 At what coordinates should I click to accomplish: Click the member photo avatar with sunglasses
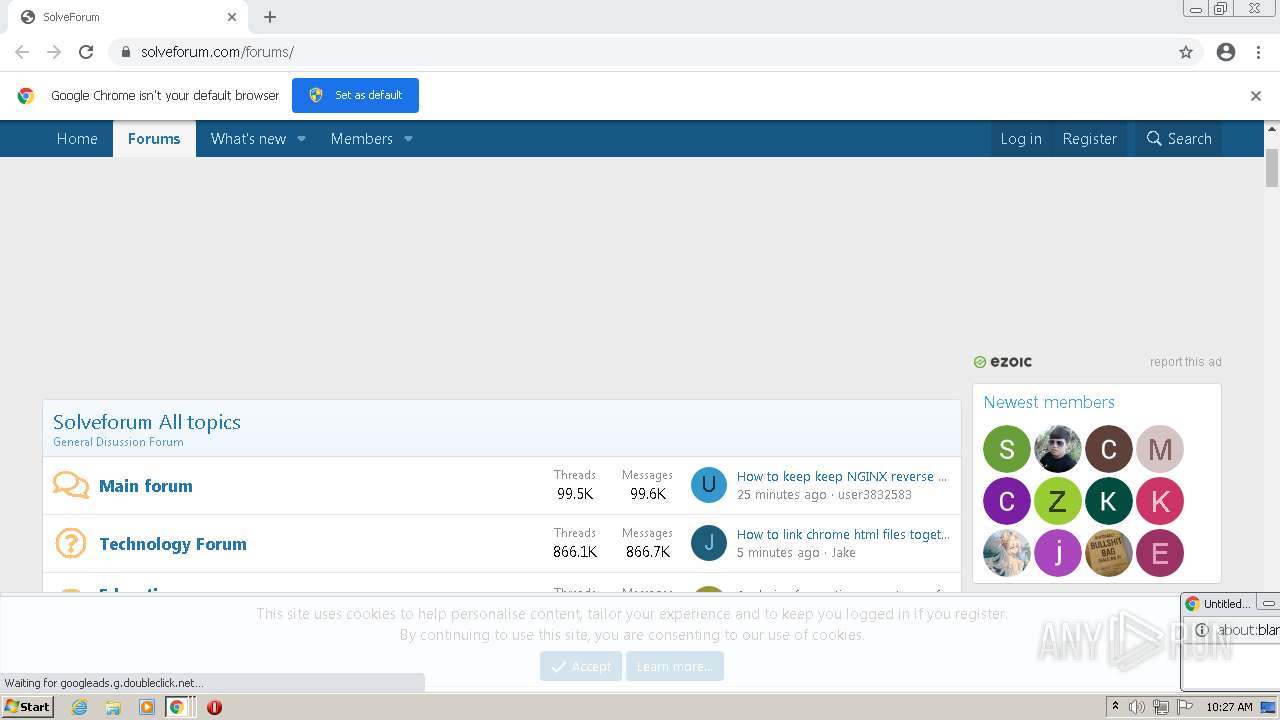click(x=1058, y=449)
